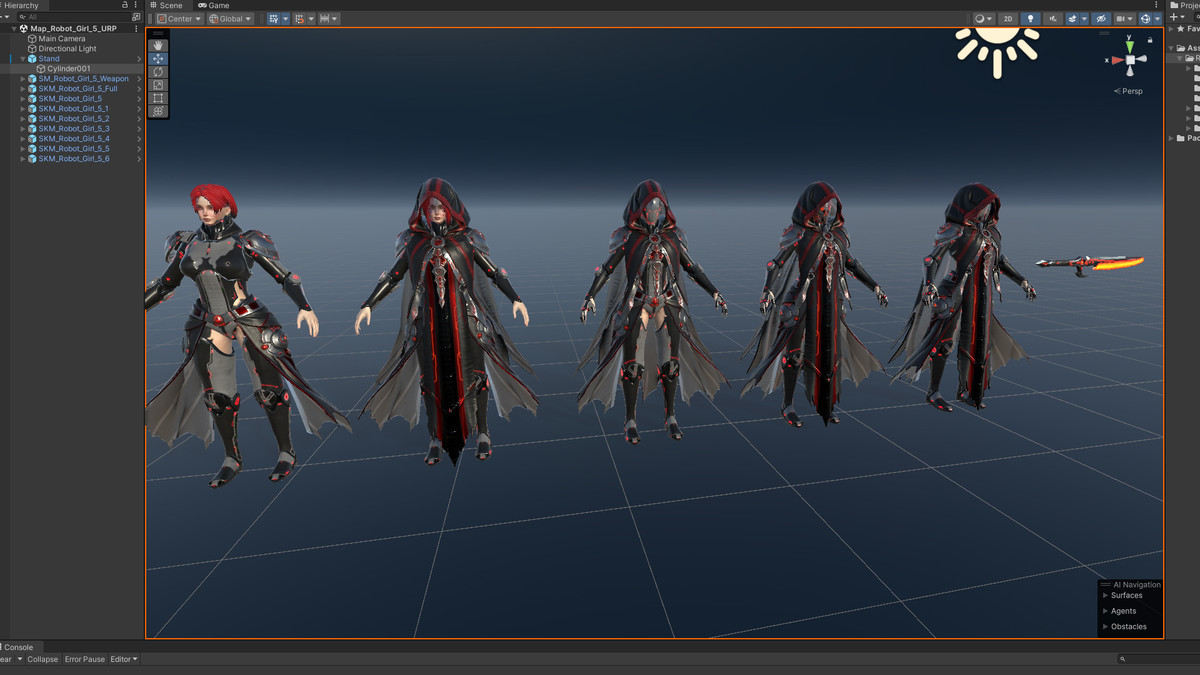Toggle scene lighting lightbulb

(1030, 19)
